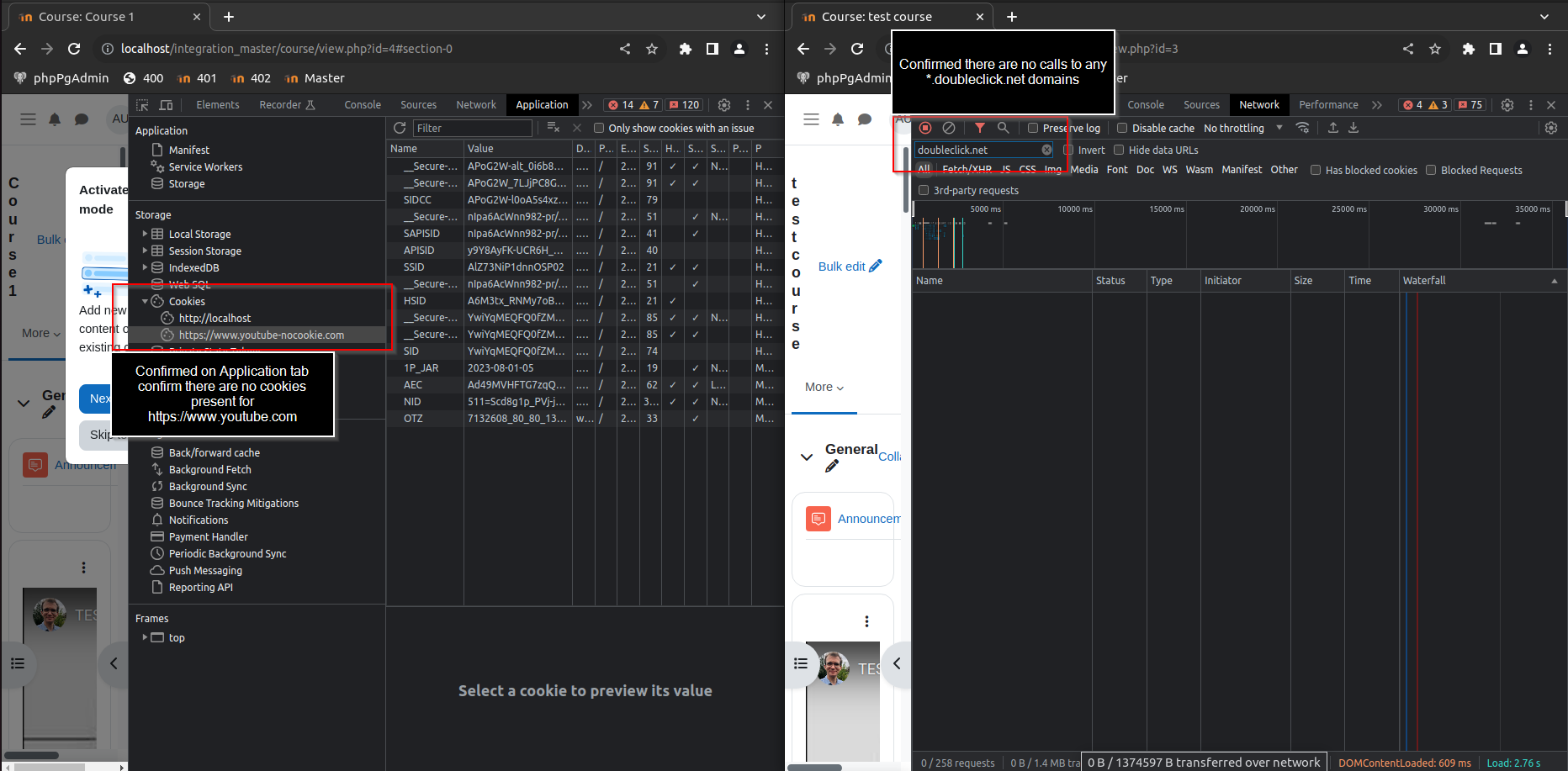Clear the doubleclick.net filter text
Image resolution: width=1568 pixels, height=771 pixels.
tap(1046, 150)
